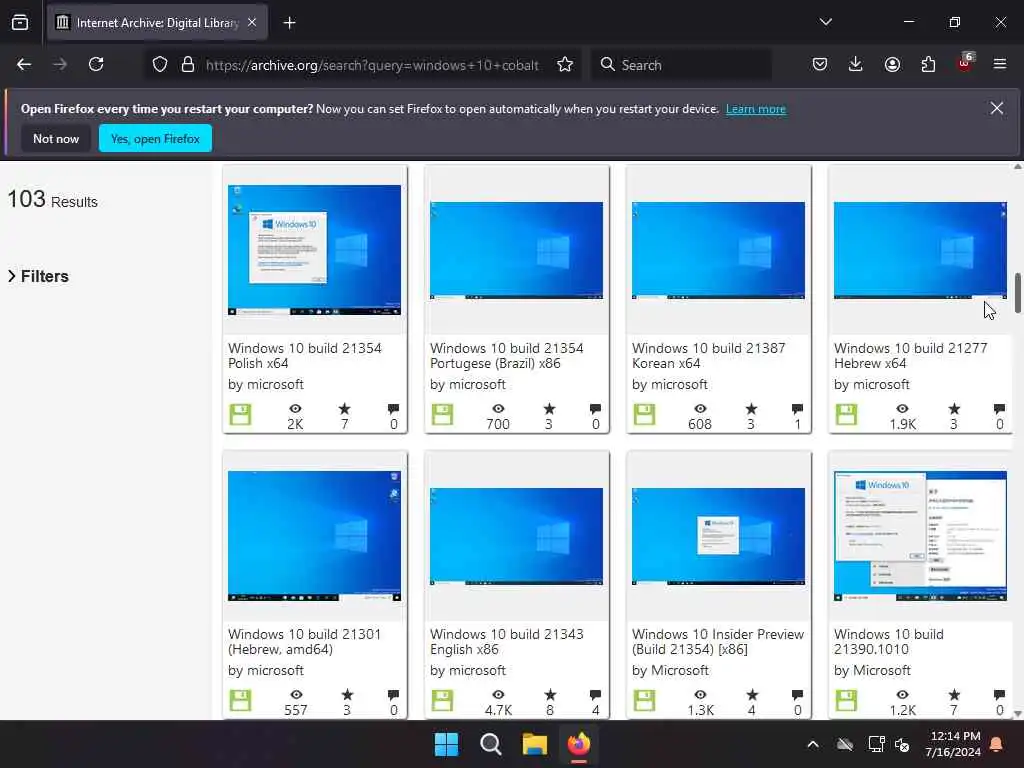Close the Internet Archive tab
The image size is (1024, 768).
click(x=252, y=22)
